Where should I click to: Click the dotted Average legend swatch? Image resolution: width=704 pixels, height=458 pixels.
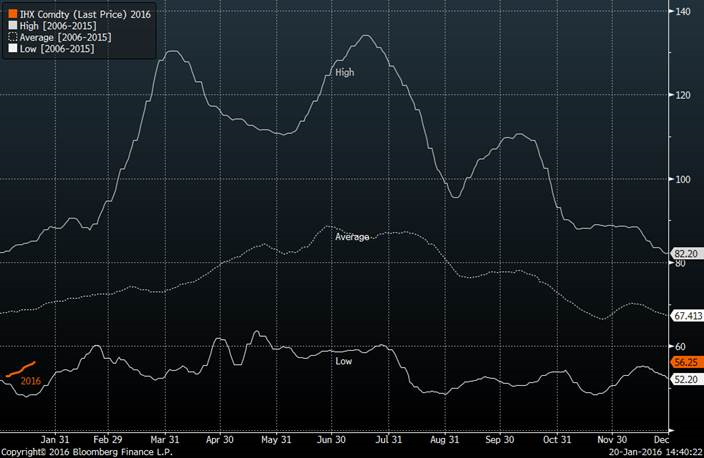[12, 37]
